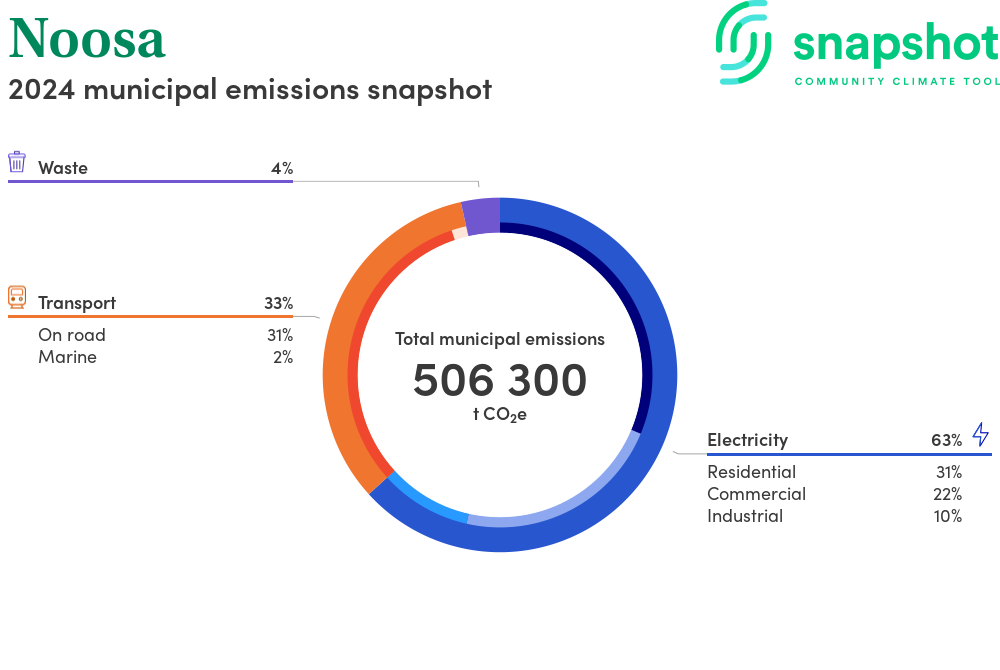Click the Waste trash bin icon
The width and height of the screenshot is (1000, 670).
[x=17, y=162]
